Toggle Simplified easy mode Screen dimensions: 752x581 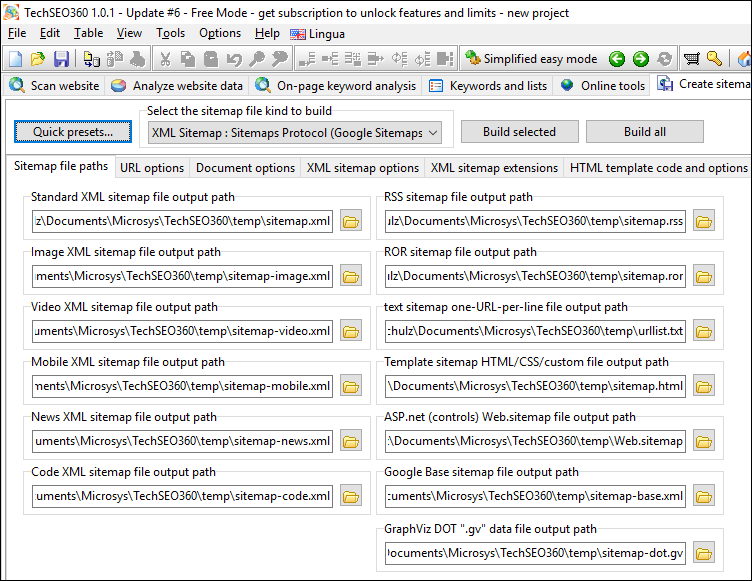coord(531,59)
